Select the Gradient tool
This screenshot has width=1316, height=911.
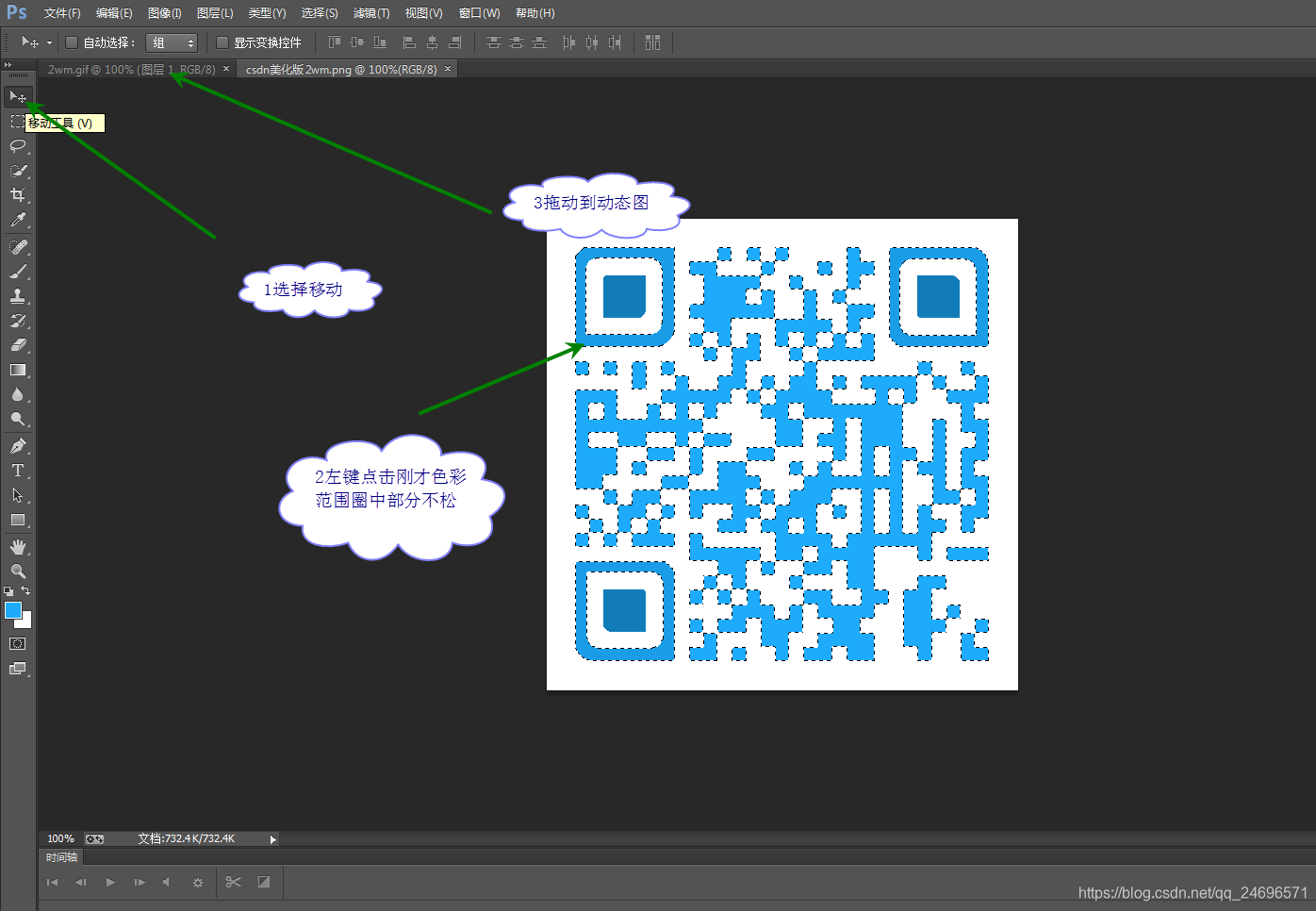pos(18,371)
